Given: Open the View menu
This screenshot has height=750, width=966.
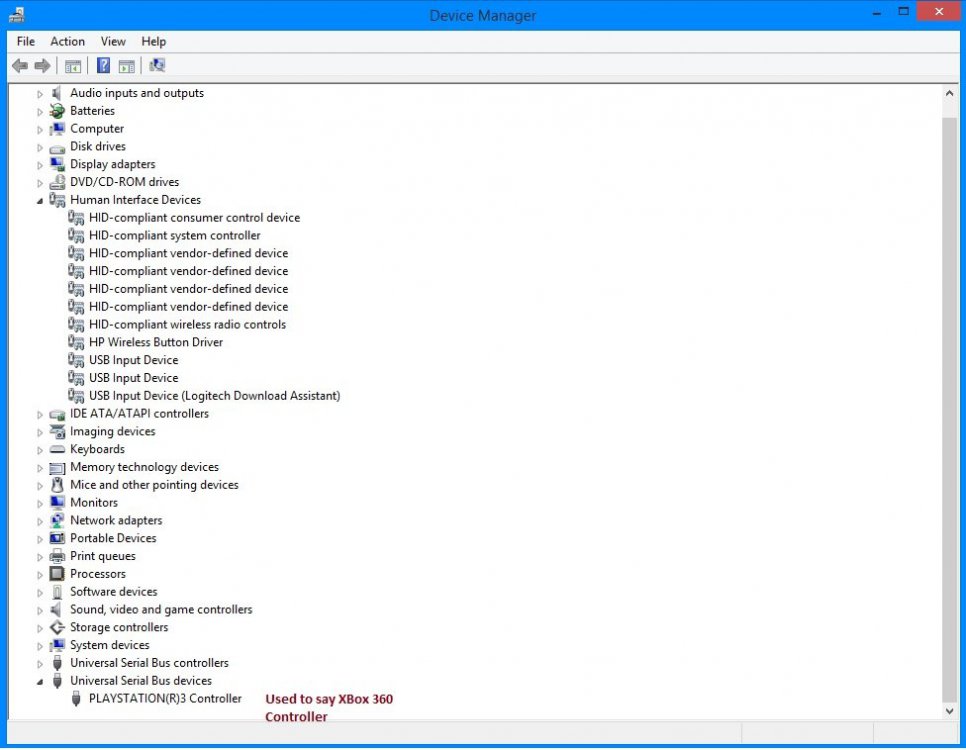Looking at the screenshot, I should click(113, 41).
